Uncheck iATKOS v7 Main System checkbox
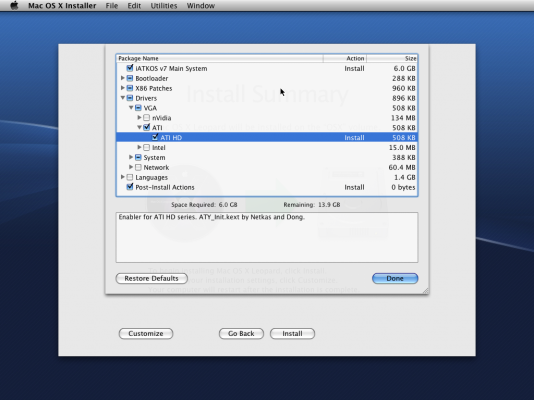The image size is (534, 400). pyautogui.click(x=130, y=68)
